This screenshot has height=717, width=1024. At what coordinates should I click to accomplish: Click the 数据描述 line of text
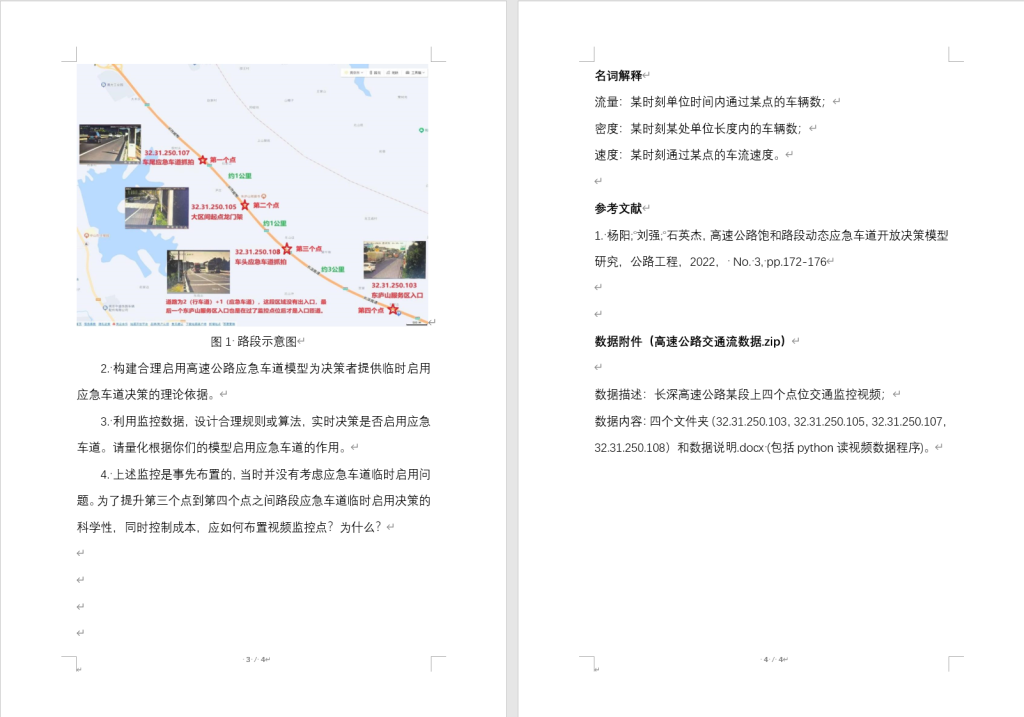click(x=740, y=394)
